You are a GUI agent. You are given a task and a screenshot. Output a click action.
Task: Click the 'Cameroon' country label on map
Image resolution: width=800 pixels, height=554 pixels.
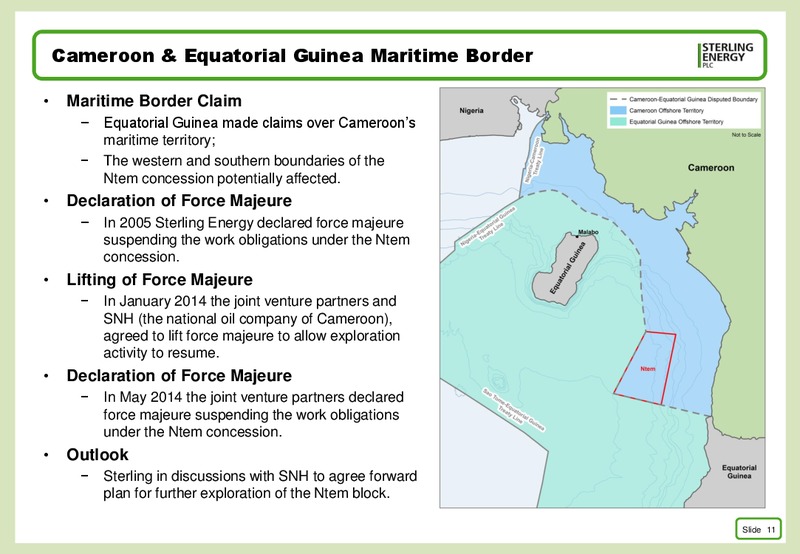711,168
